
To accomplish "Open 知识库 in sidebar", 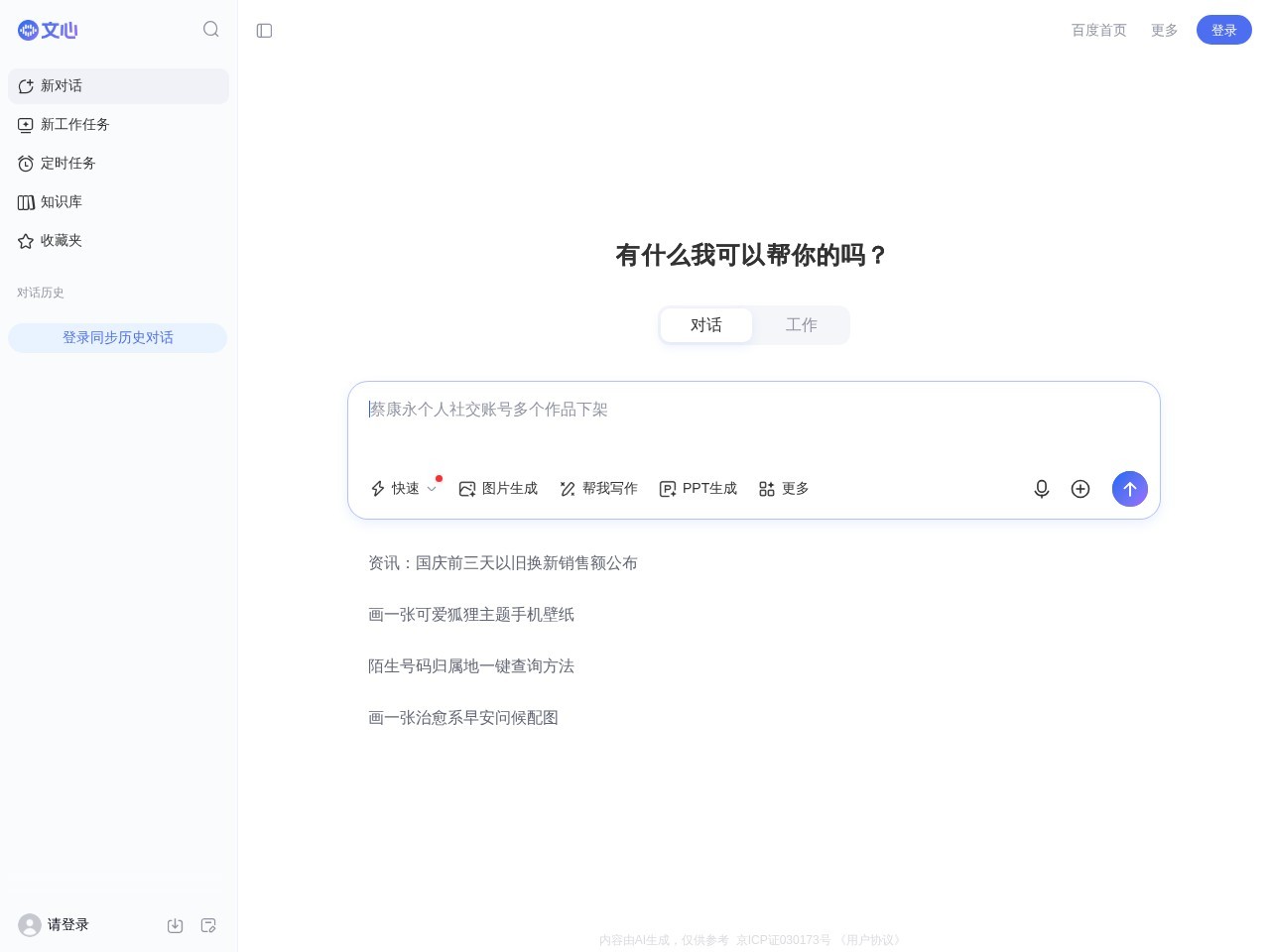I will 118,202.
